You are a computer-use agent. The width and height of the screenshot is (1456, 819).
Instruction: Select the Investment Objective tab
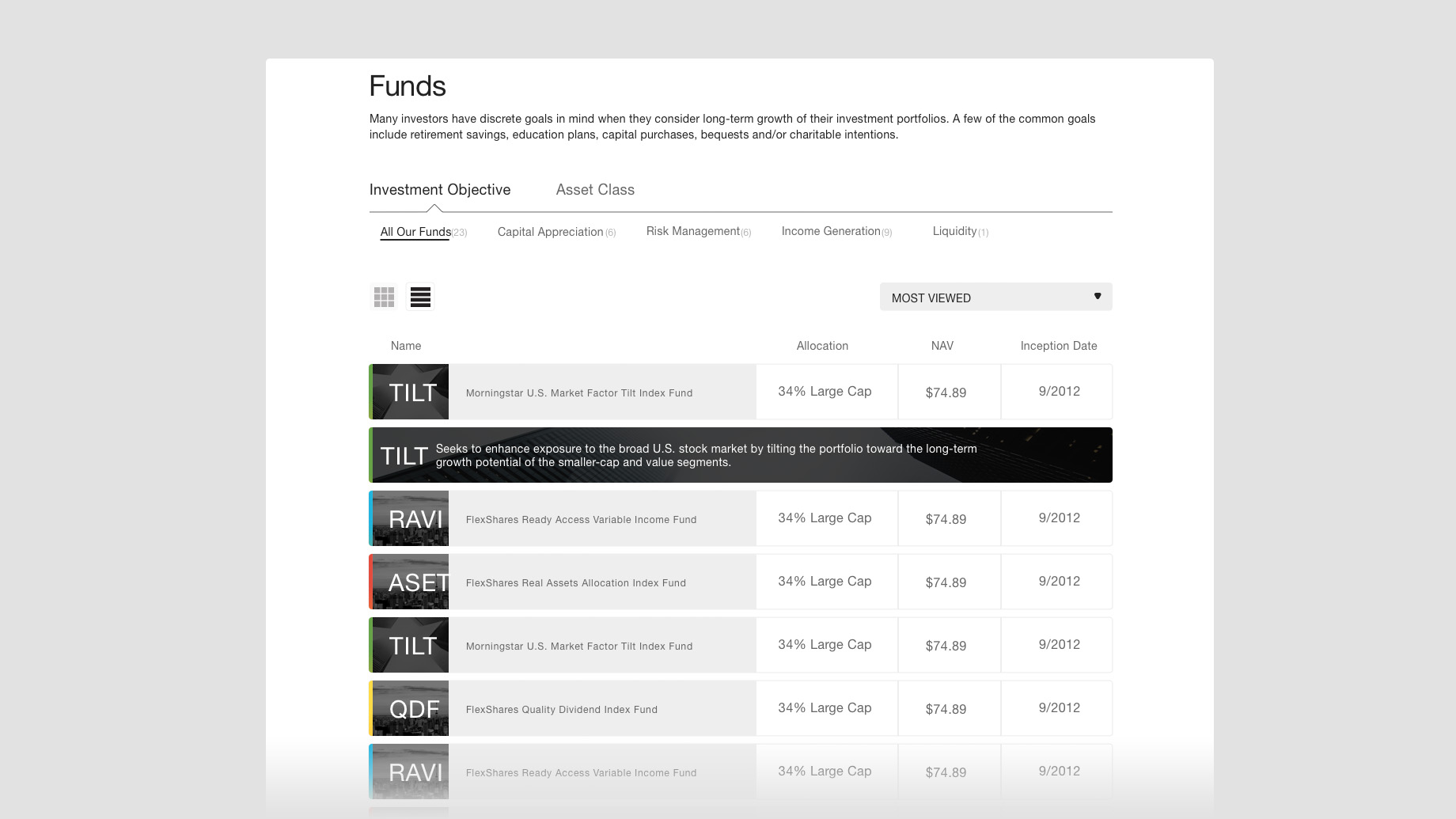439,190
